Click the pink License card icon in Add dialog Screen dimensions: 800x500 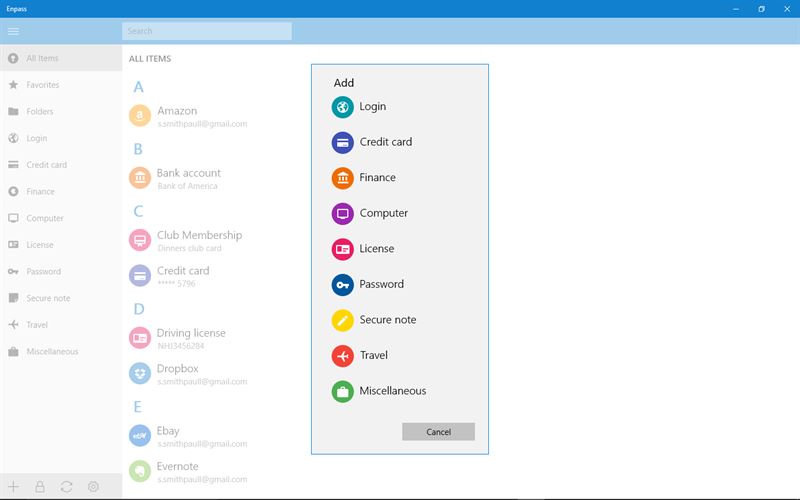[342, 249]
